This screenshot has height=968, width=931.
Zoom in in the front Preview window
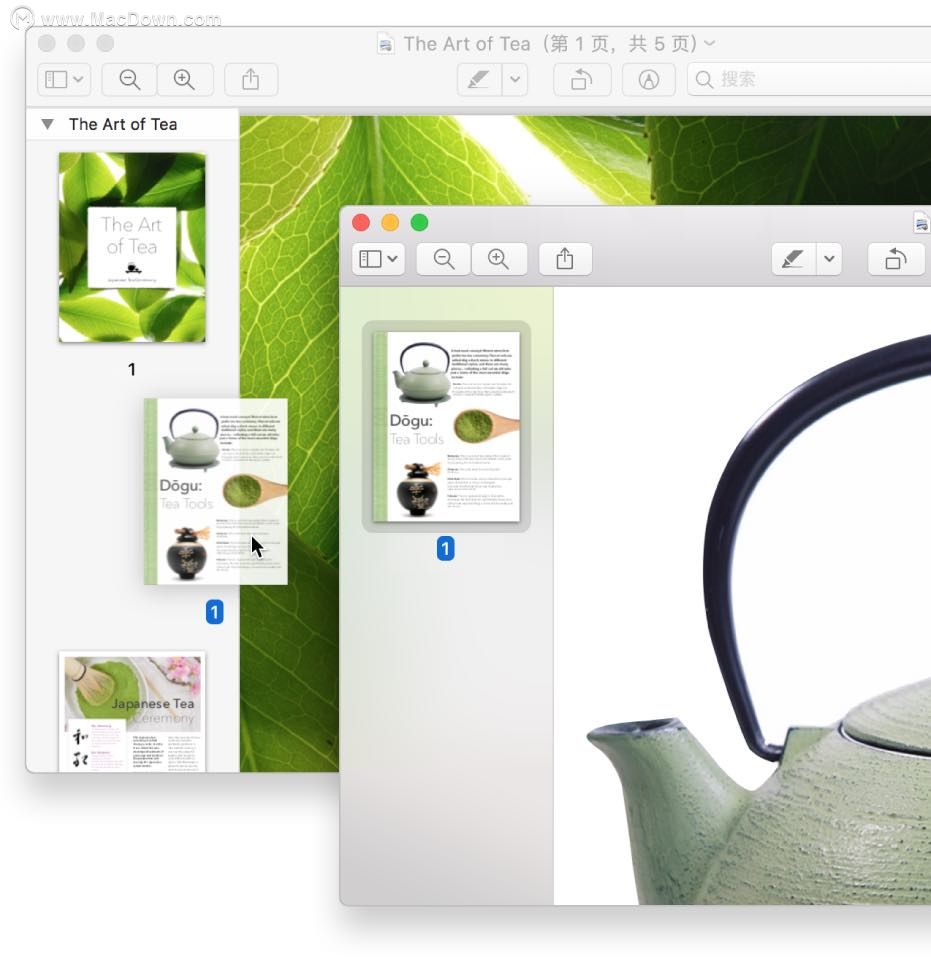click(x=499, y=259)
